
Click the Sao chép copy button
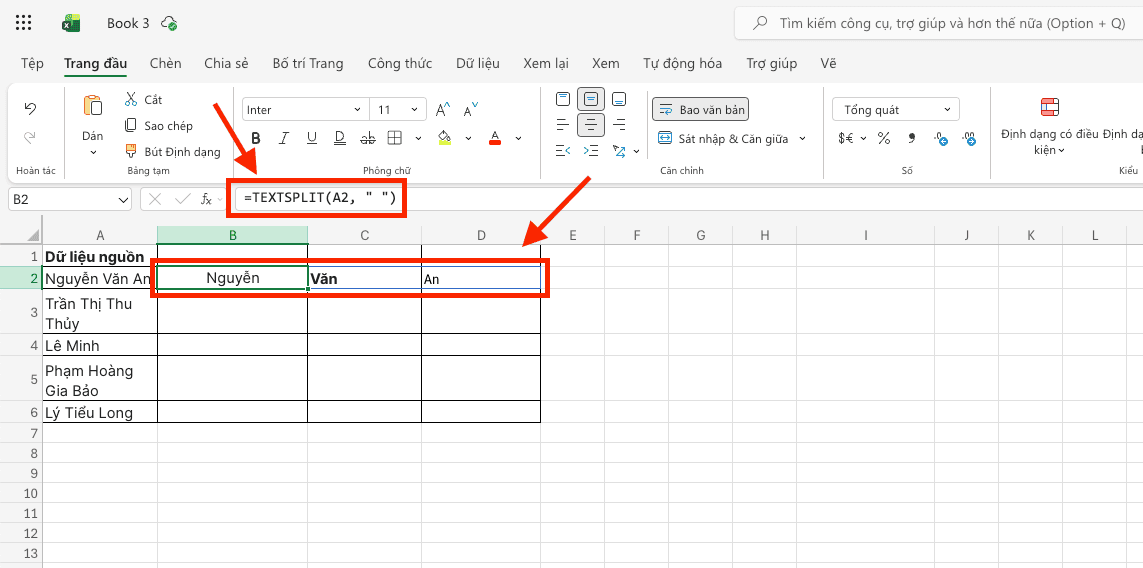159,126
